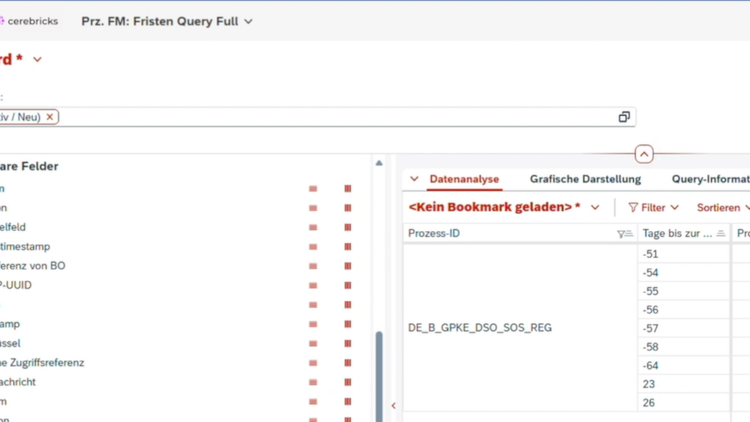Add 'Zugriffsreferenz' field to rows

pos(313,363)
